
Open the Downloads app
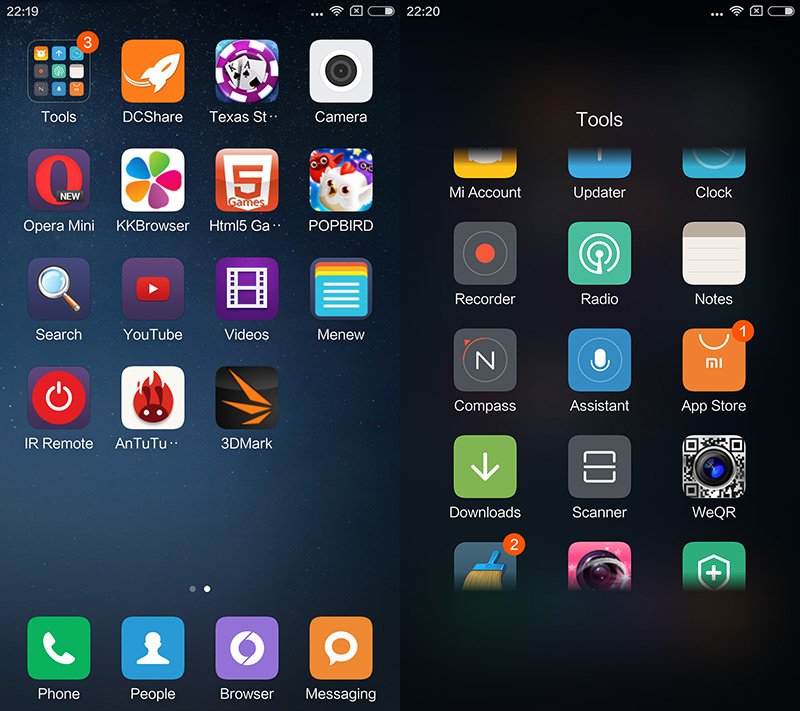pyautogui.click(x=485, y=467)
